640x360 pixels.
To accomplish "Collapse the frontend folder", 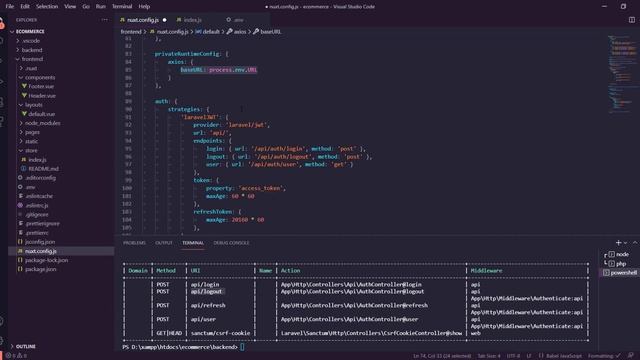I will point(32,59).
